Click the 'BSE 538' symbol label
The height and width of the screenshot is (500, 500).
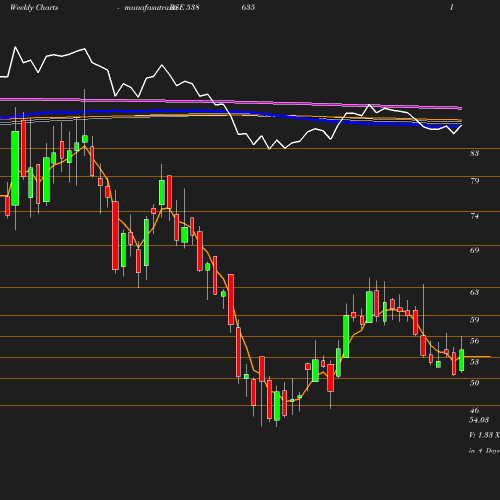click(185, 7)
